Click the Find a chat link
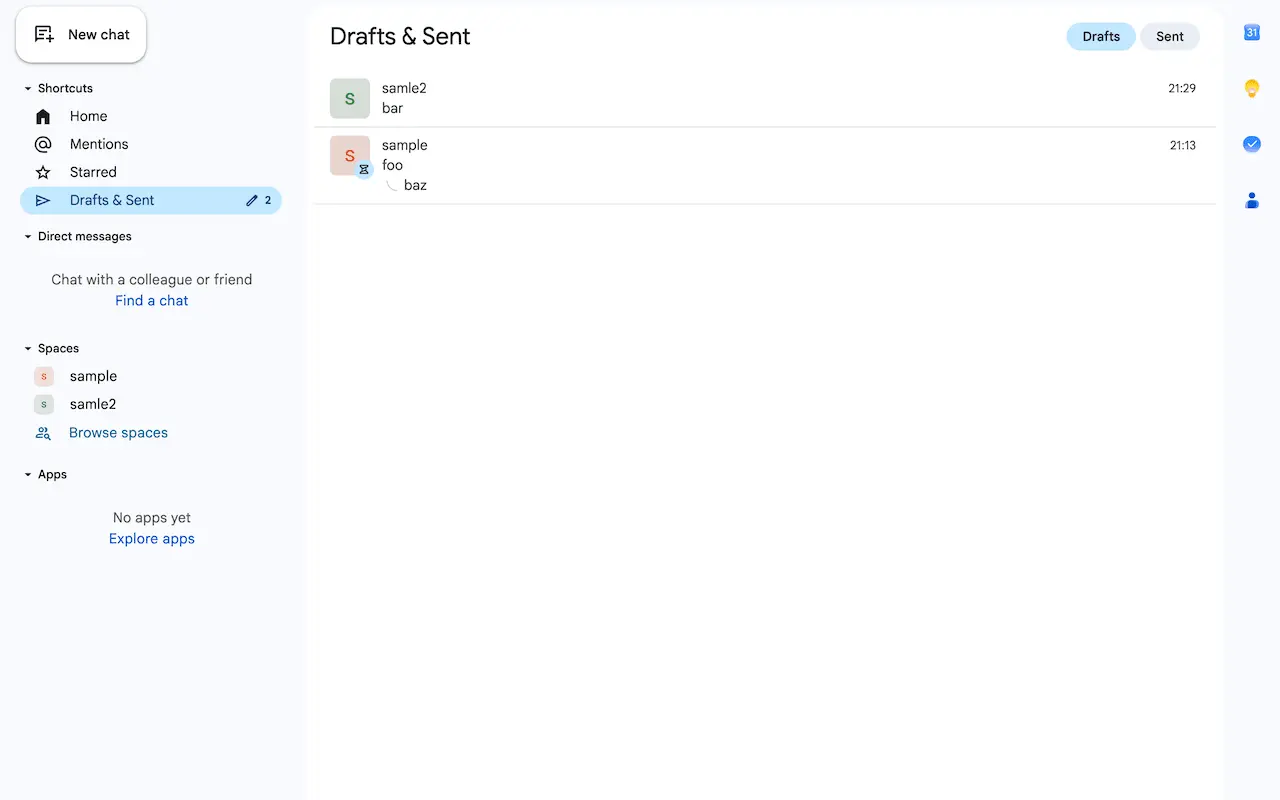Screen dimensions: 1280x800 (x=152, y=300)
